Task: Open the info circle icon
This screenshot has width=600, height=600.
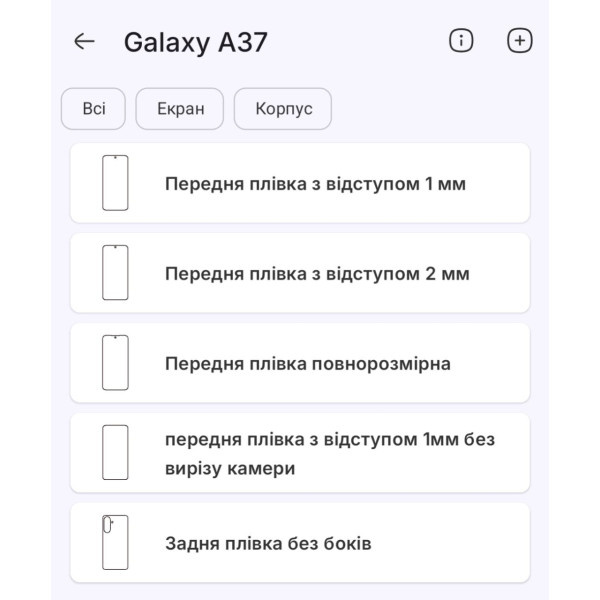Action: pyautogui.click(x=461, y=41)
